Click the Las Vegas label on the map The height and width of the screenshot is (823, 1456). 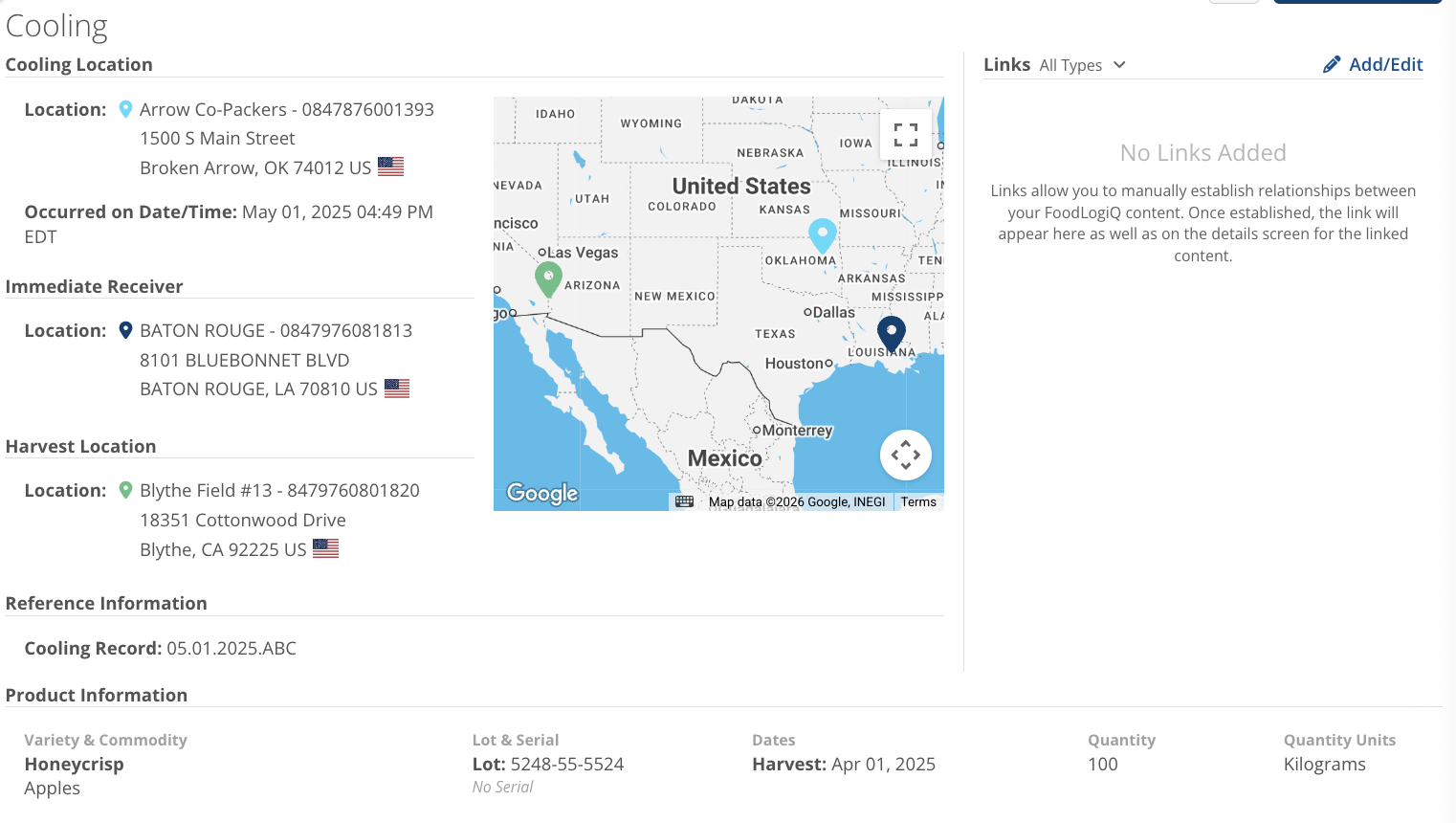(583, 253)
